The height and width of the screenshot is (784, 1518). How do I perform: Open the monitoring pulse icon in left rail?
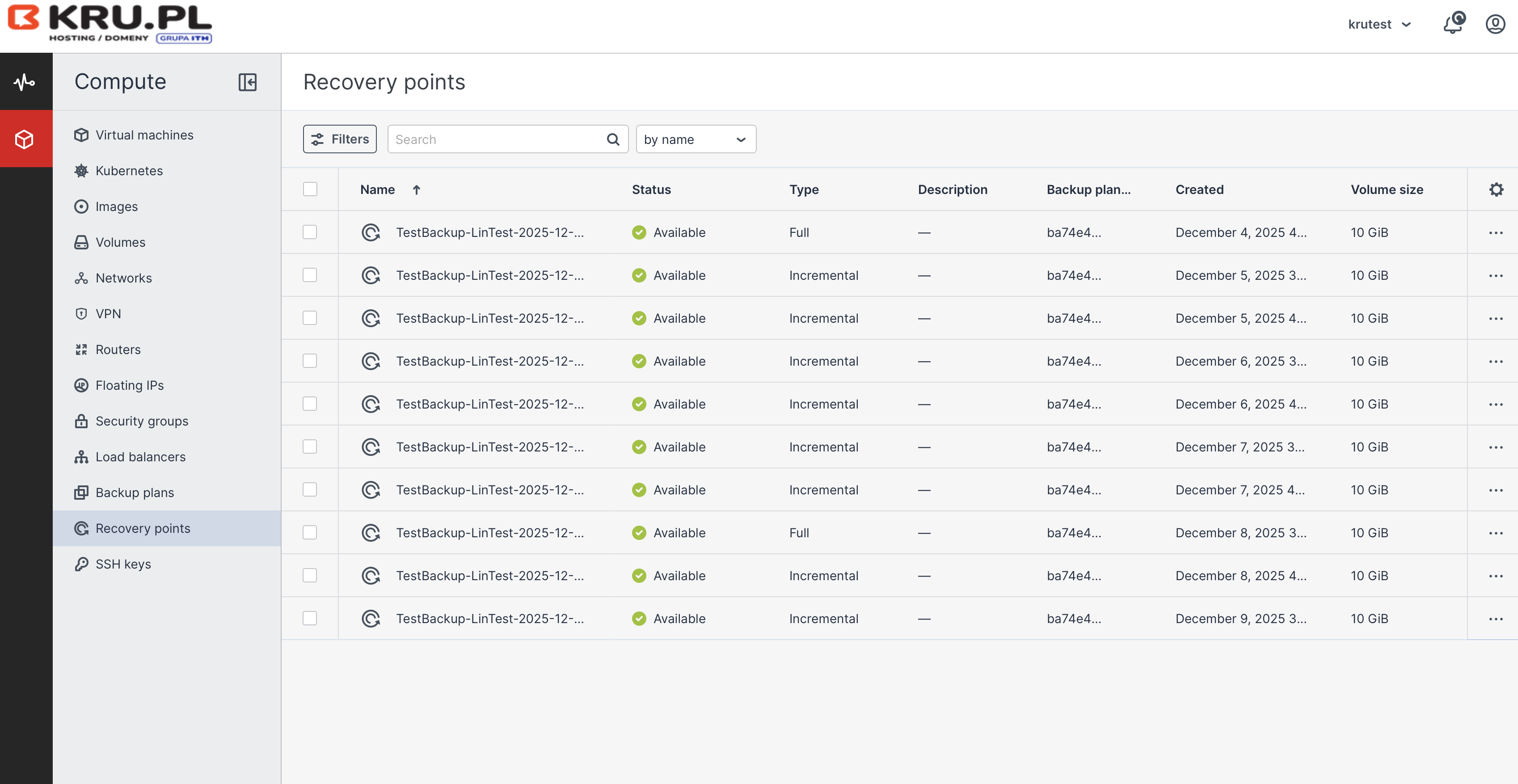pos(25,82)
